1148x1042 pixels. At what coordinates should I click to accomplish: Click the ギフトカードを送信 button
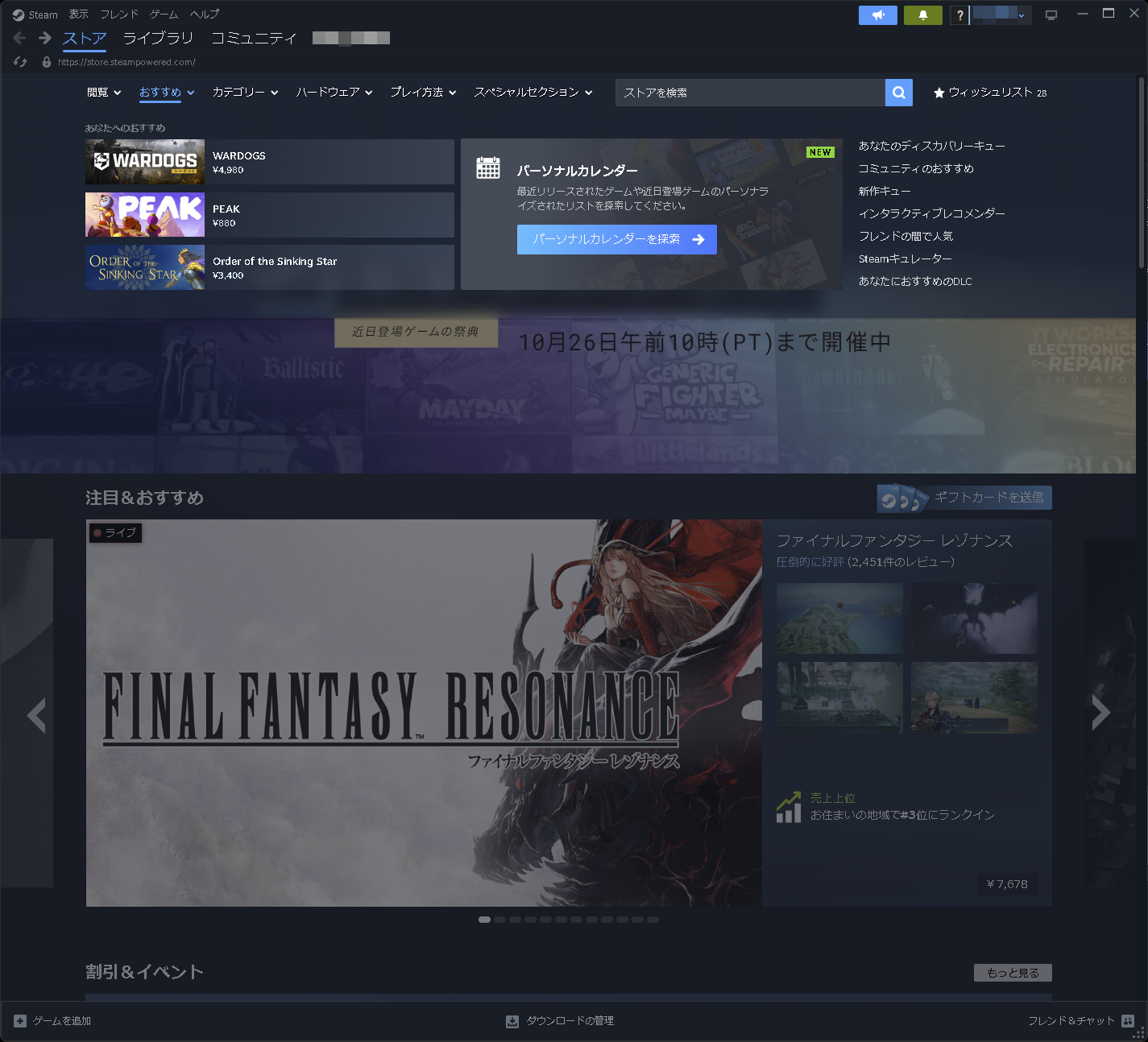(964, 498)
